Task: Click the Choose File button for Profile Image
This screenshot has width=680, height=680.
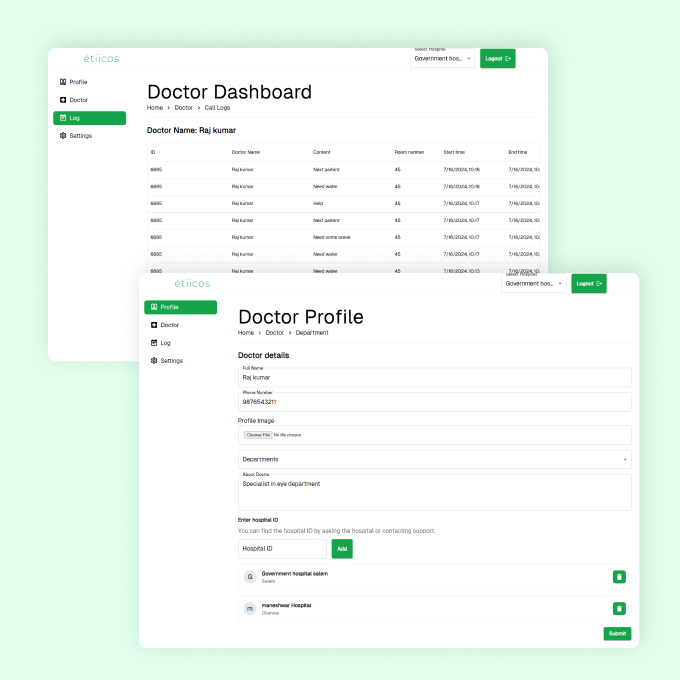Action: point(257,435)
